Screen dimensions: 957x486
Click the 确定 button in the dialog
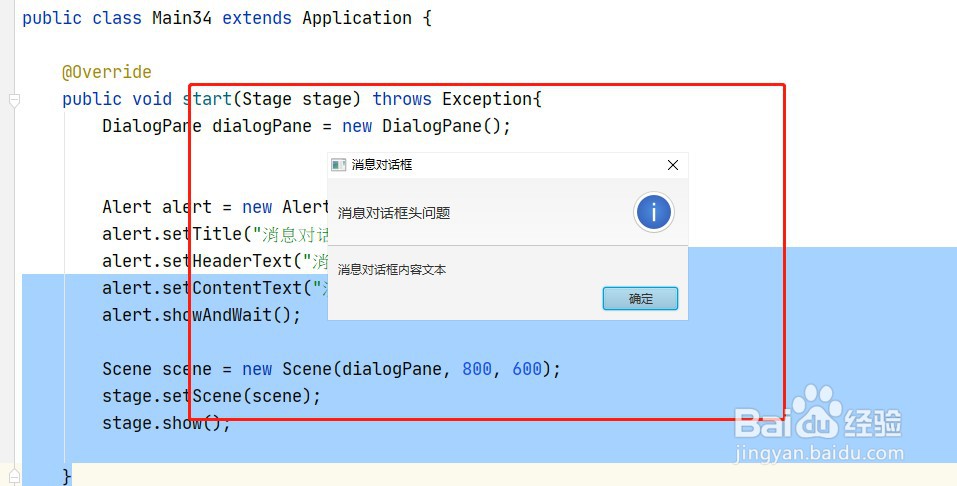[x=640, y=299]
